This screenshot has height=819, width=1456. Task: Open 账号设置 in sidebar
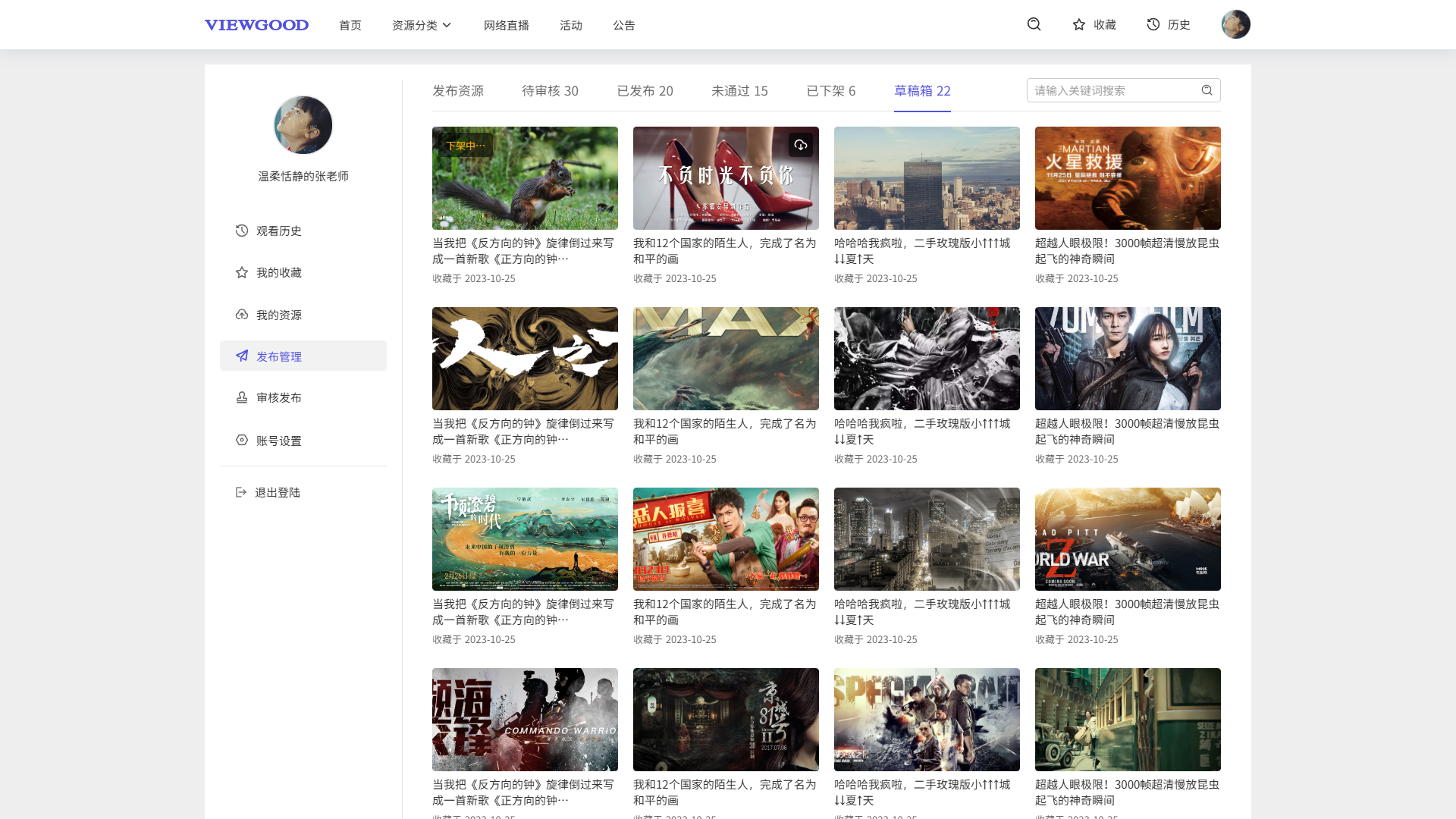point(303,440)
